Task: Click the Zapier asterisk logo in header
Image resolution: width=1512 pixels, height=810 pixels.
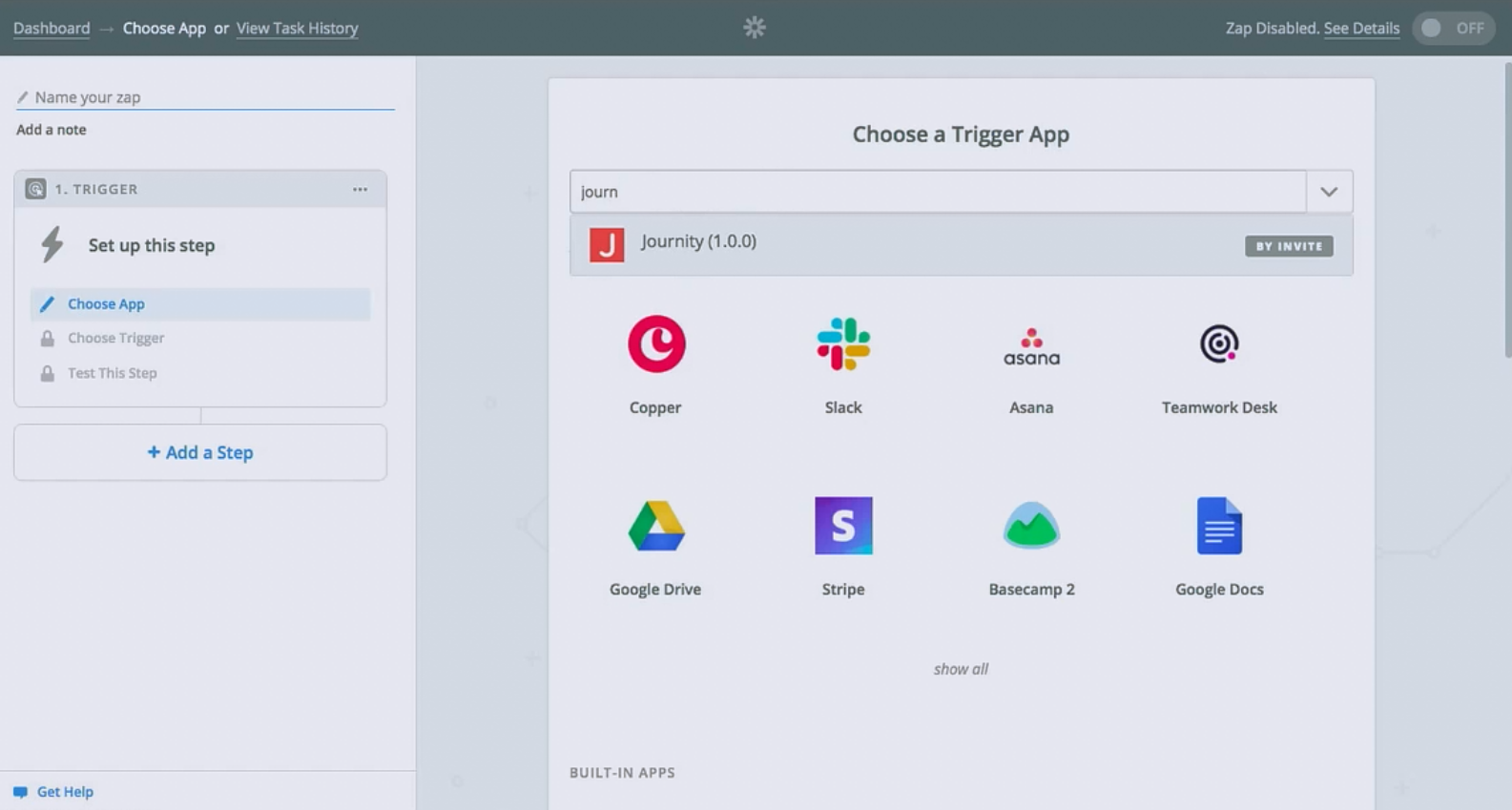Action: tap(755, 28)
